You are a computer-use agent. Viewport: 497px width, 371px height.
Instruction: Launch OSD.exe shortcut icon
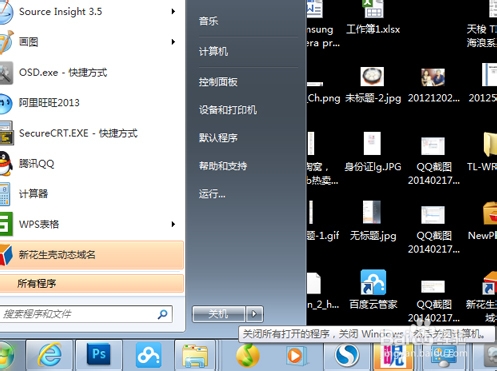6,73
